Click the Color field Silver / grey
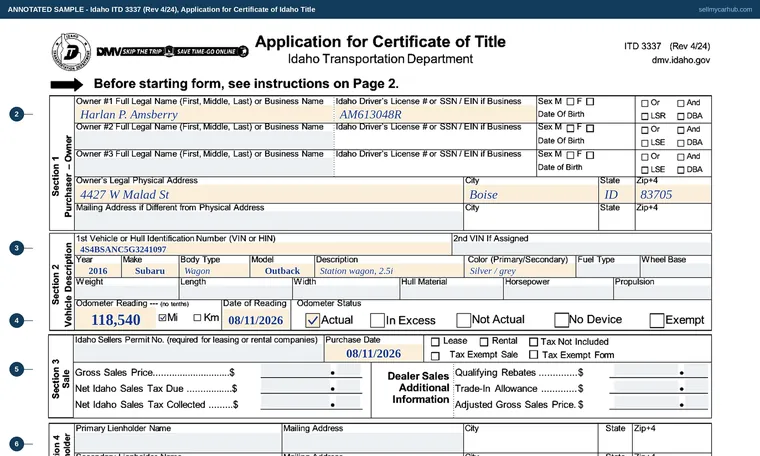The height and width of the screenshot is (456, 760). click(x=520, y=270)
